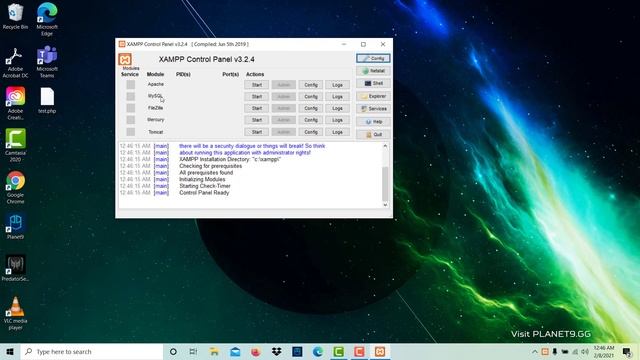
Task: Select the Recycle Bin desktop icon
Action: (16, 16)
